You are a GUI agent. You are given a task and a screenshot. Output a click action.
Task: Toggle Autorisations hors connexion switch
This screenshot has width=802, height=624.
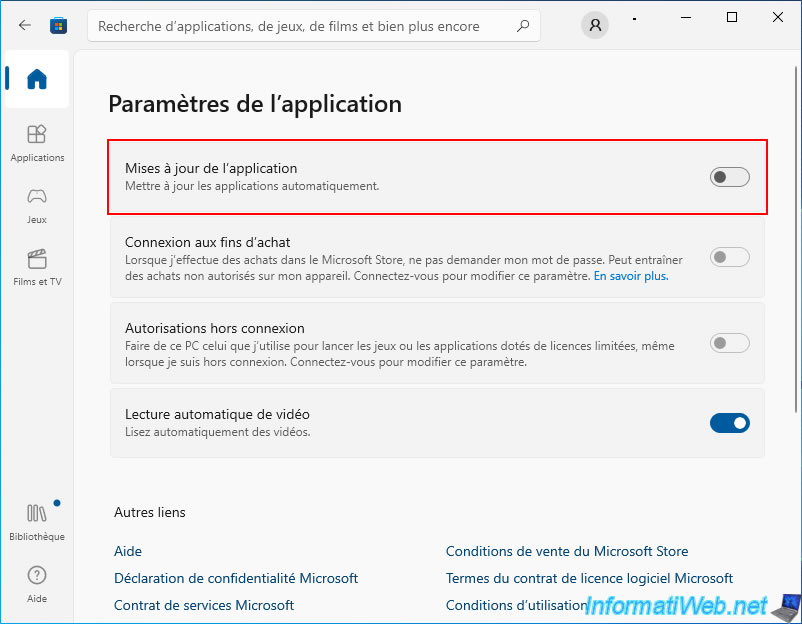point(729,343)
